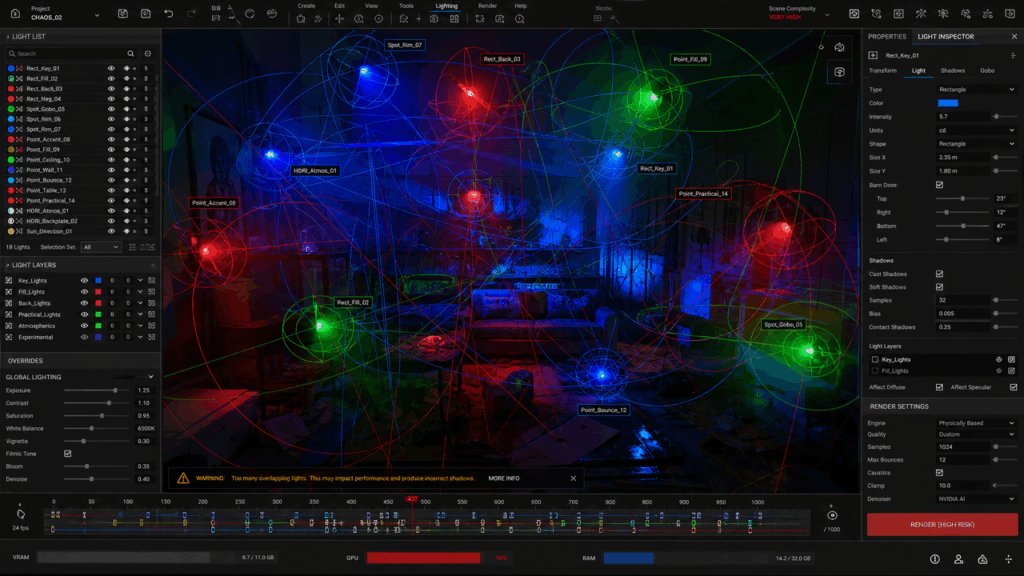Open the Render menu
The image size is (1024, 576).
pyautogui.click(x=487, y=6)
